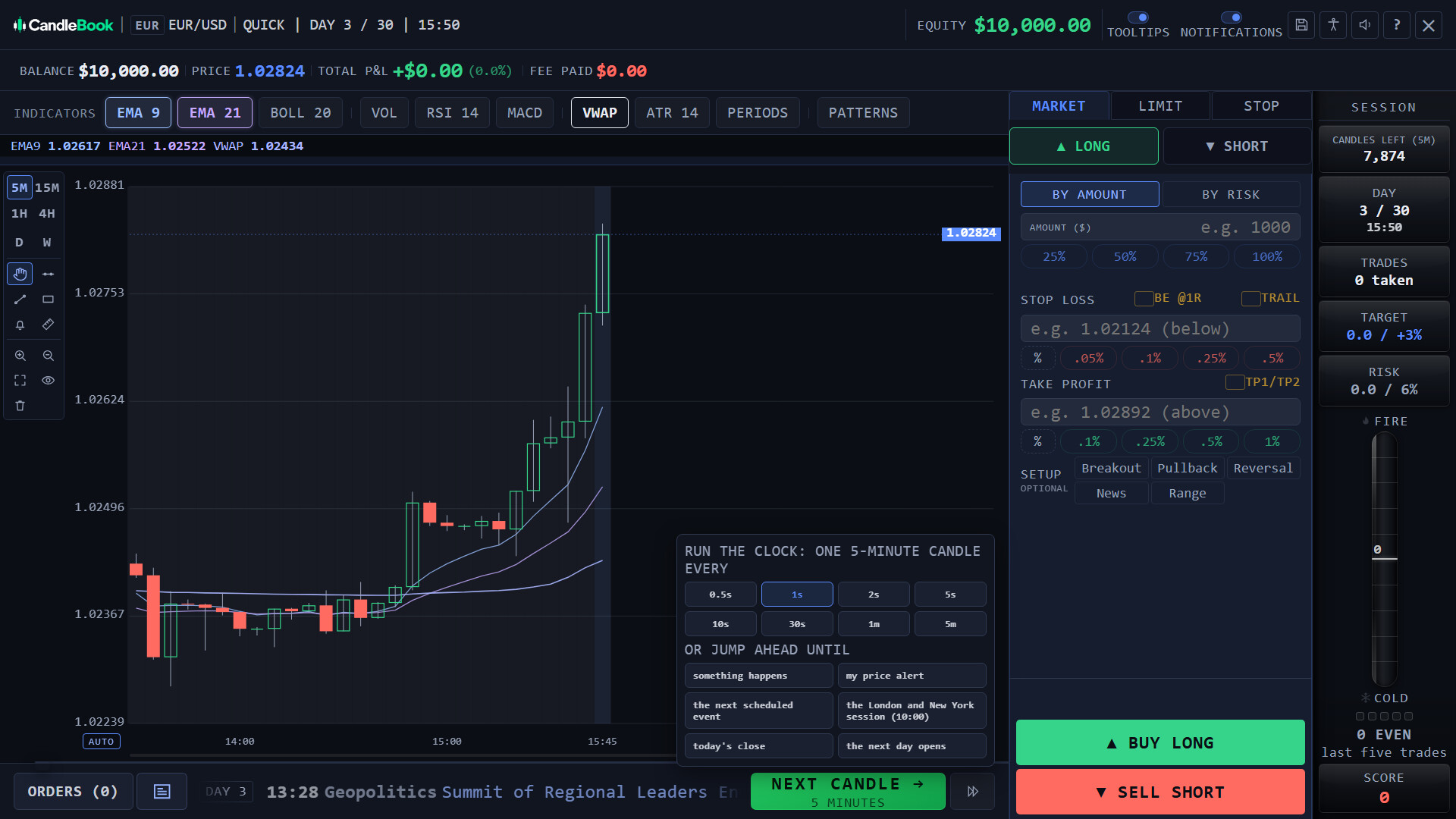Enable the MACD indicator
The height and width of the screenshot is (819, 1456).
[525, 113]
